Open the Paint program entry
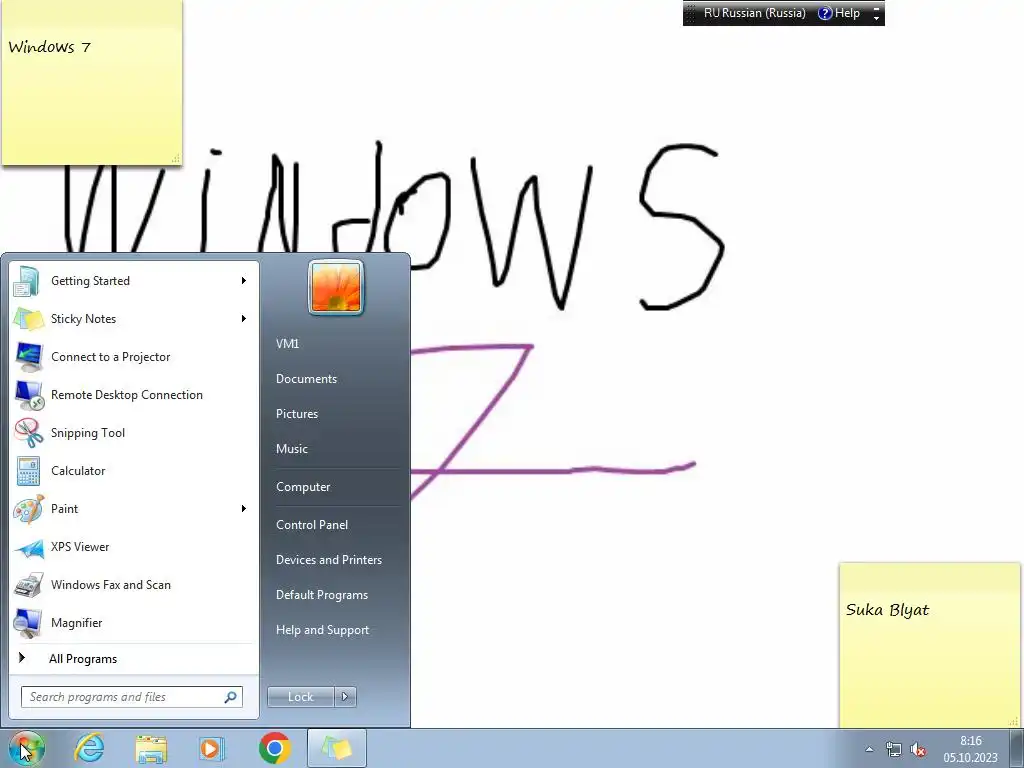The width and height of the screenshot is (1024, 768). coord(134,509)
